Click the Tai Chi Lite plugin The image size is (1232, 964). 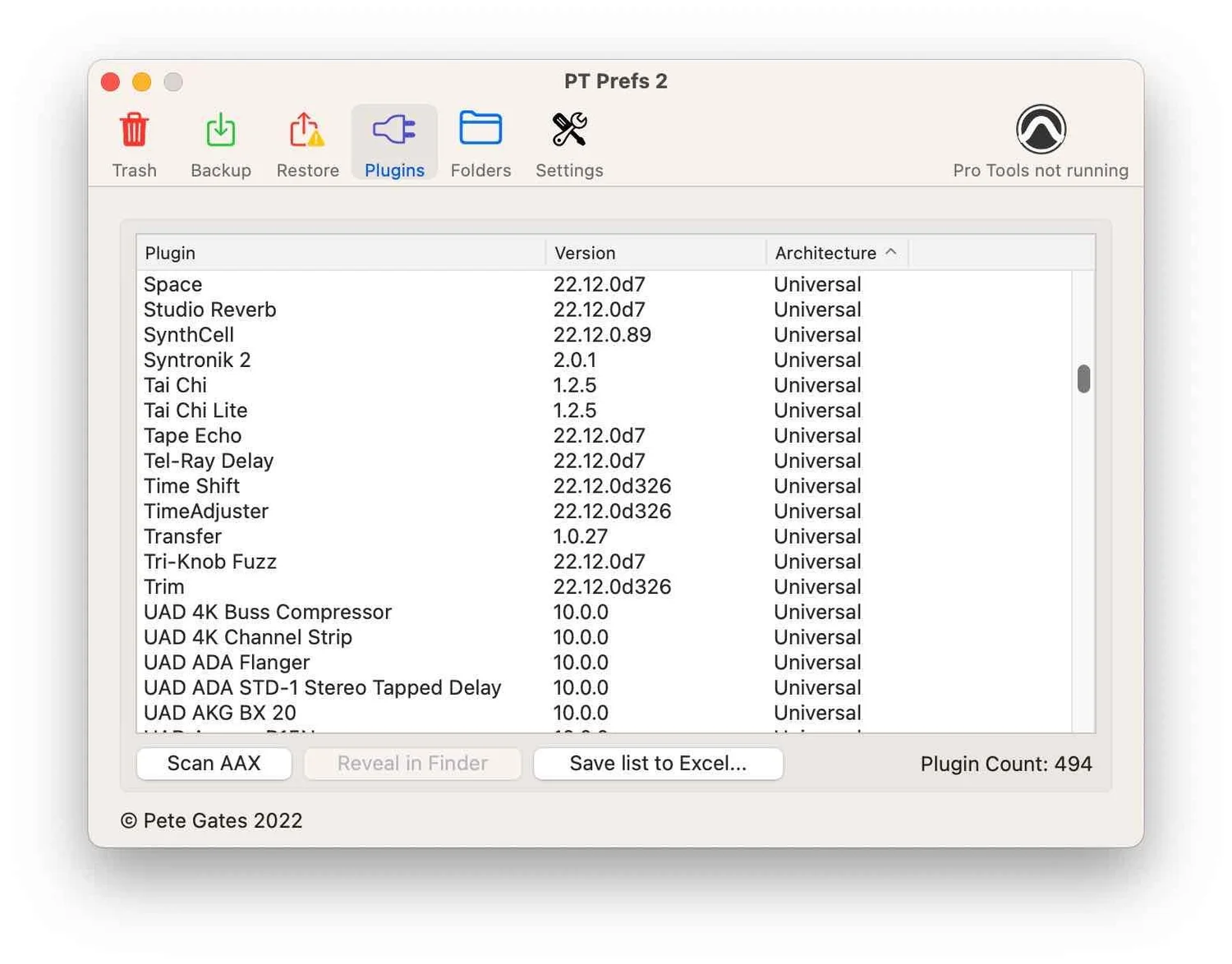coord(195,410)
